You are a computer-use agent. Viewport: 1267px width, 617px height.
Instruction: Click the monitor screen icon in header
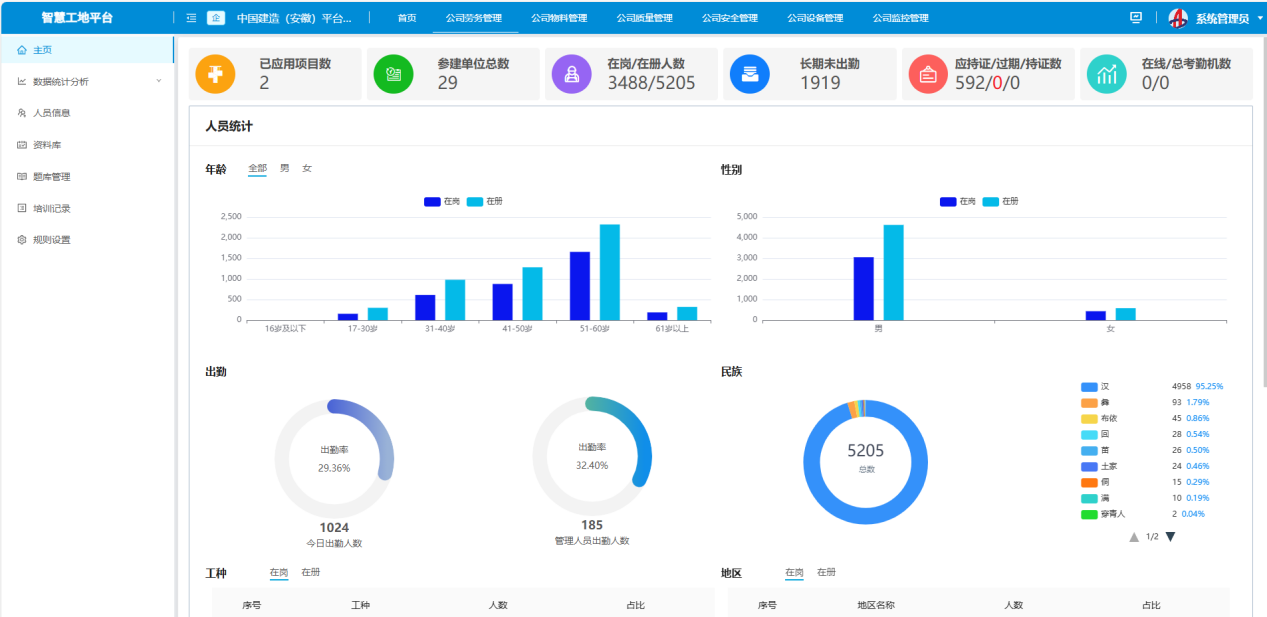1136,18
